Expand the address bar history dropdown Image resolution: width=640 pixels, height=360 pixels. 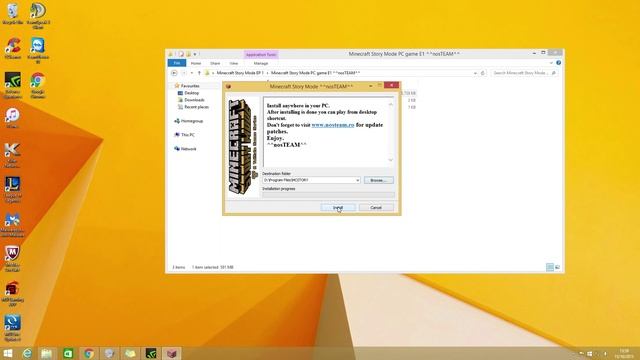[x=475, y=73]
